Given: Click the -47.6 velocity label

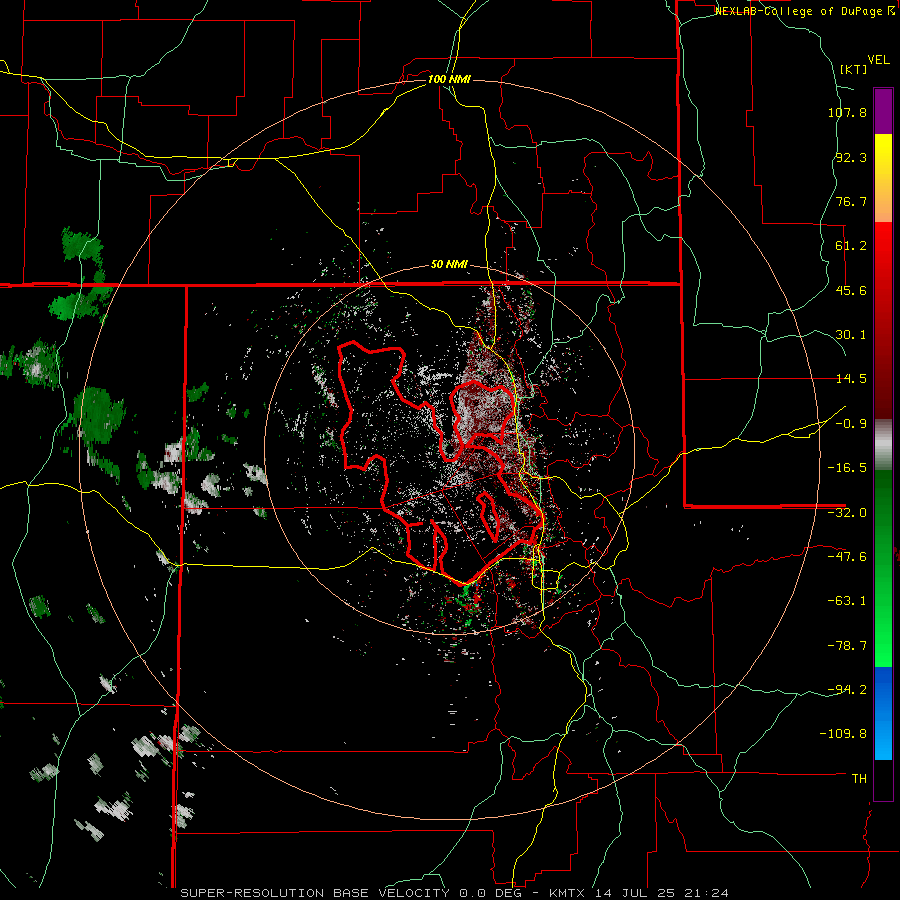Looking at the screenshot, I should pos(847,557).
